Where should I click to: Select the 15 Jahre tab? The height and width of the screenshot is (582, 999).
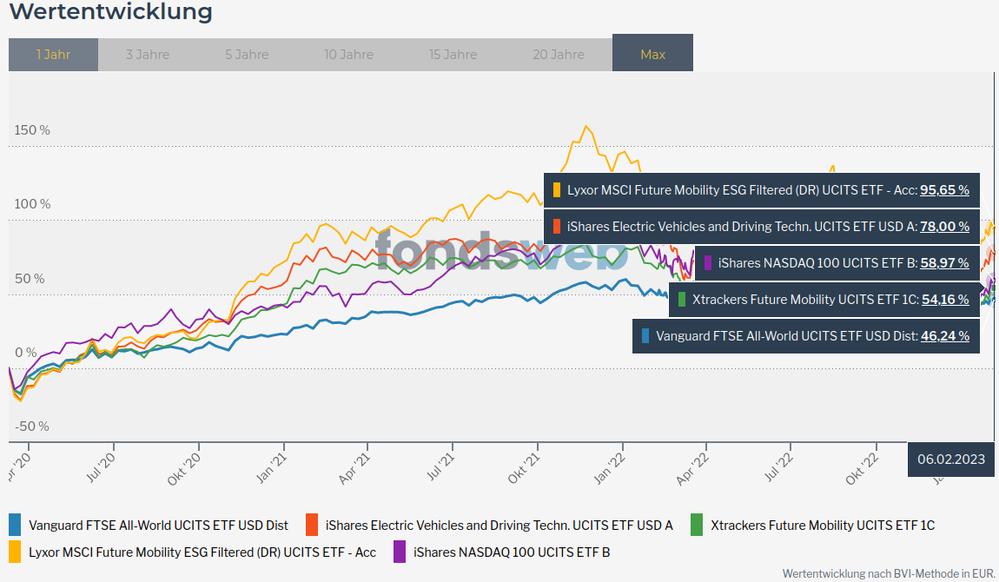(x=452, y=54)
